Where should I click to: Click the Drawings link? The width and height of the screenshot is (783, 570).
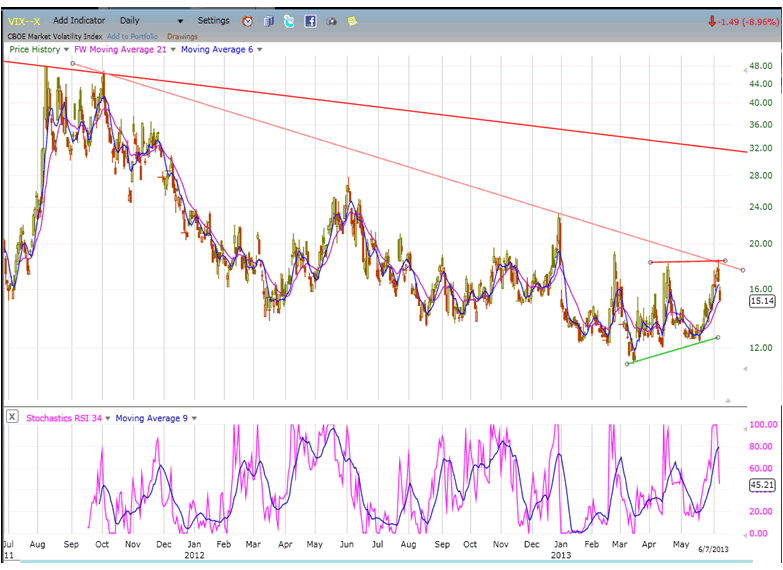(x=182, y=36)
